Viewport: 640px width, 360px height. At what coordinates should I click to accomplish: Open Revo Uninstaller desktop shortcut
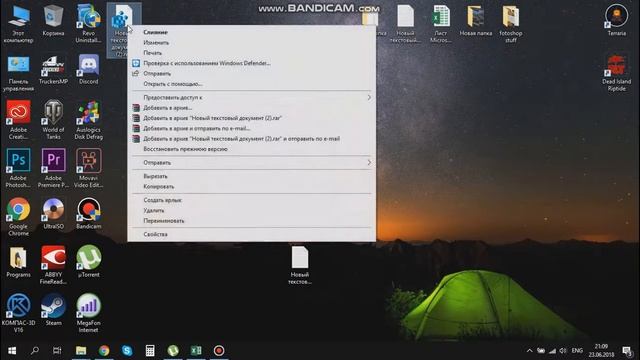[x=89, y=23]
